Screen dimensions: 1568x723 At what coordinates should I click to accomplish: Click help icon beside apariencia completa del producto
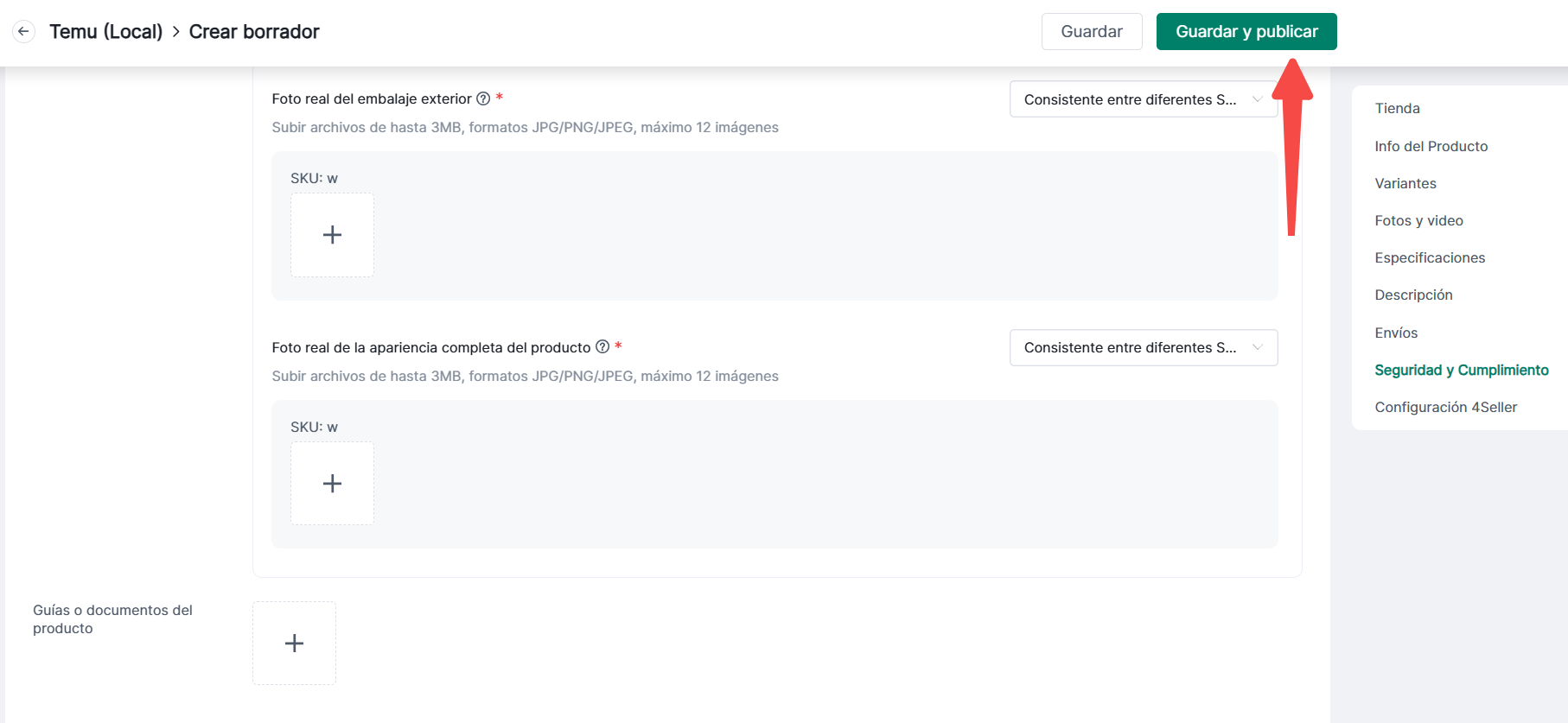602,347
